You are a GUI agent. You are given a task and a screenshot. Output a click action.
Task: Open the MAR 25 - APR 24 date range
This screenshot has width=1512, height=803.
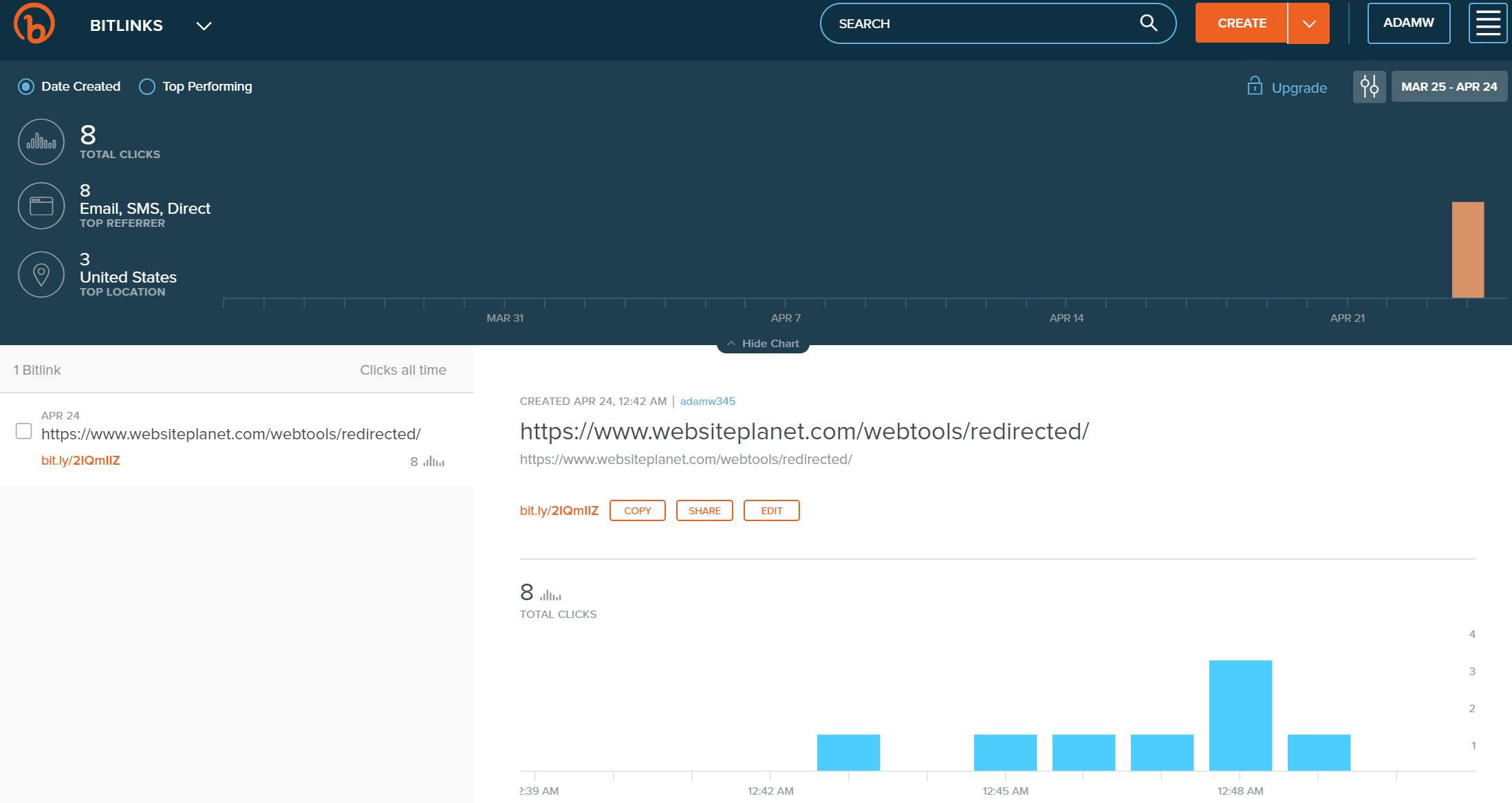coord(1449,87)
